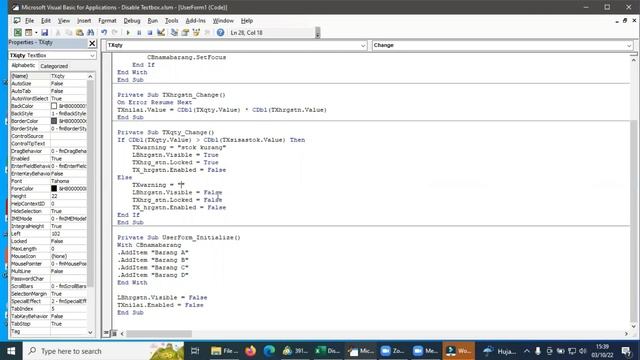Screen dimensions: 640x360
Task: Open the View menu
Action: [64, 20]
